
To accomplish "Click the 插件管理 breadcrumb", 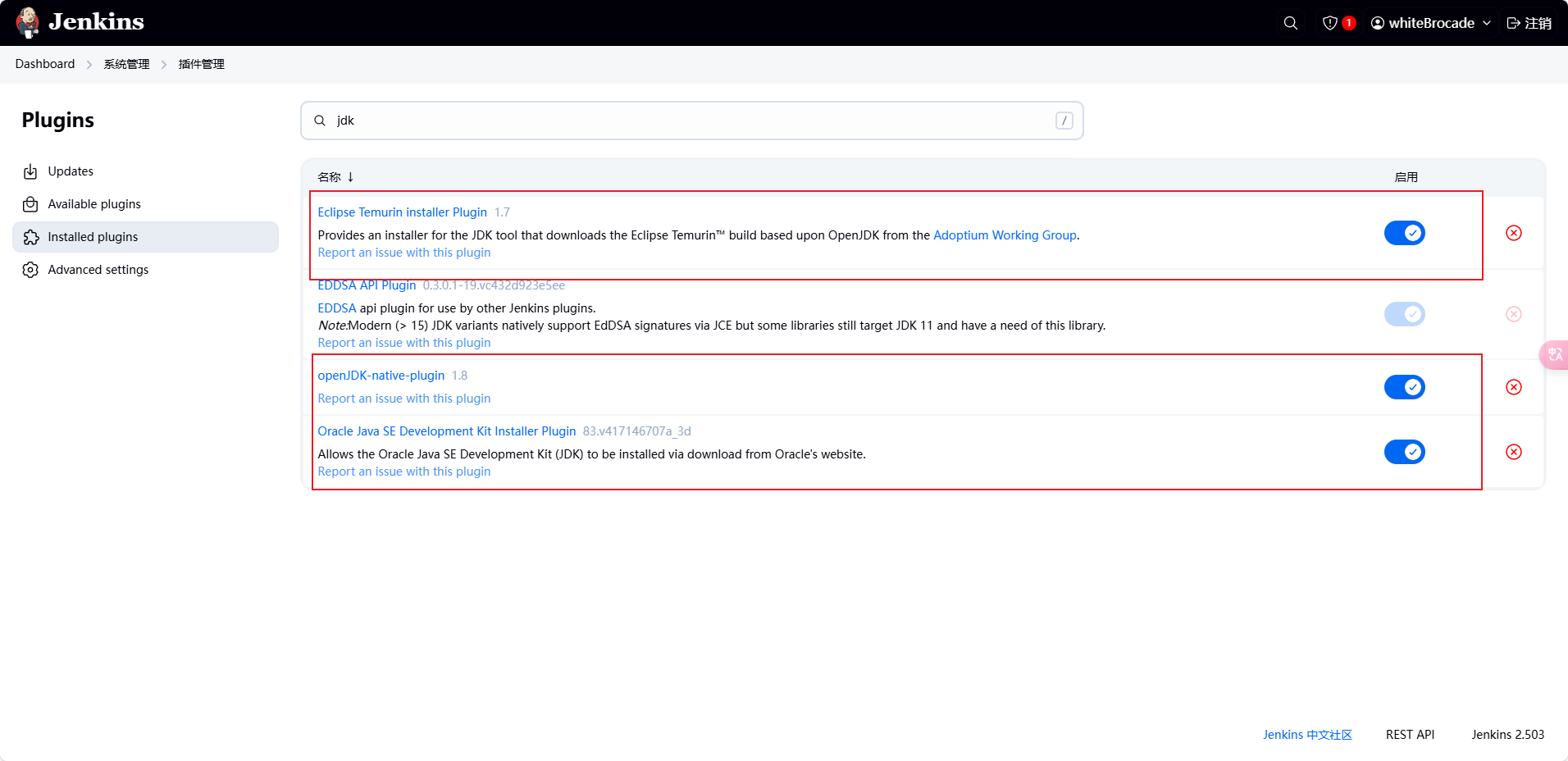I will coord(202,64).
